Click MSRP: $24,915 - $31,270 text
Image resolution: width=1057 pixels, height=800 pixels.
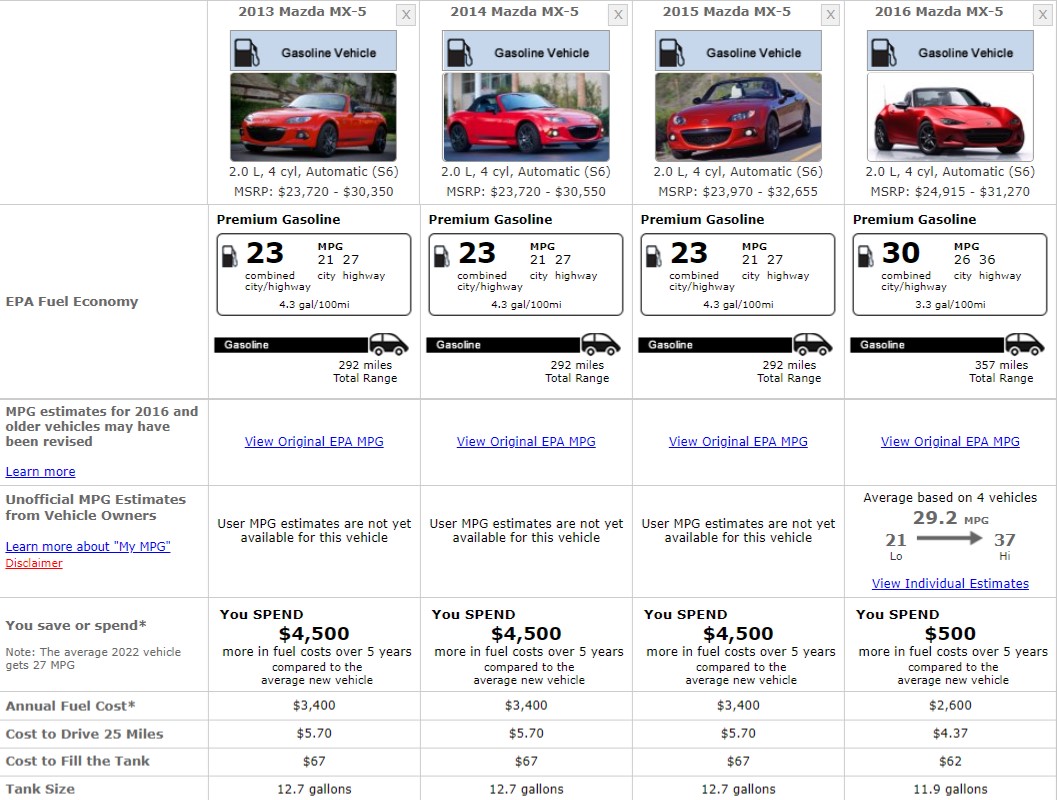[950, 191]
